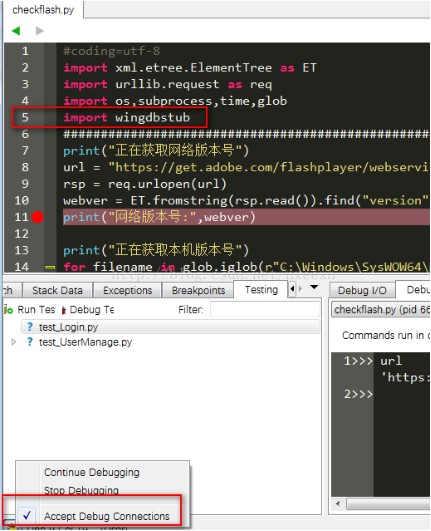Expand the test_UserManage.py tree node
The image size is (431, 531).
click(x=14, y=342)
